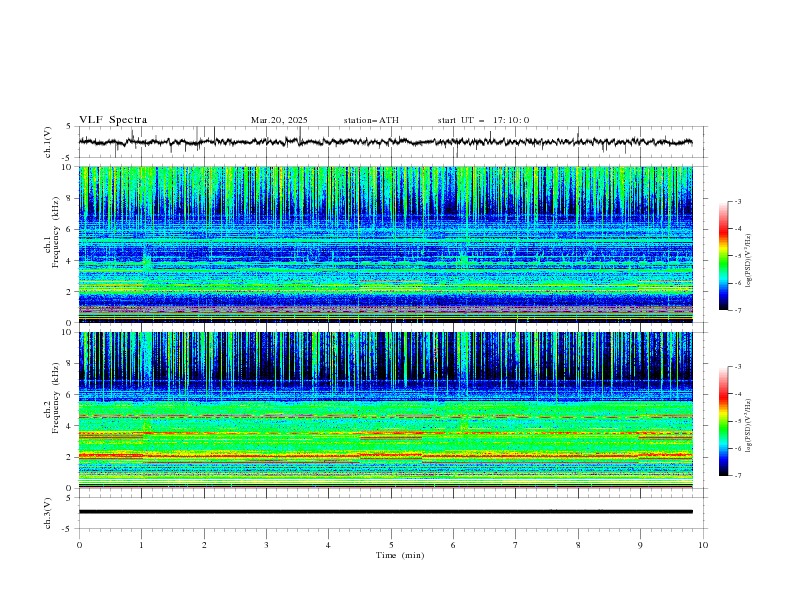The height and width of the screenshot is (612, 792).
Task: Click the time axis tick label '5'
Action: point(391,545)
